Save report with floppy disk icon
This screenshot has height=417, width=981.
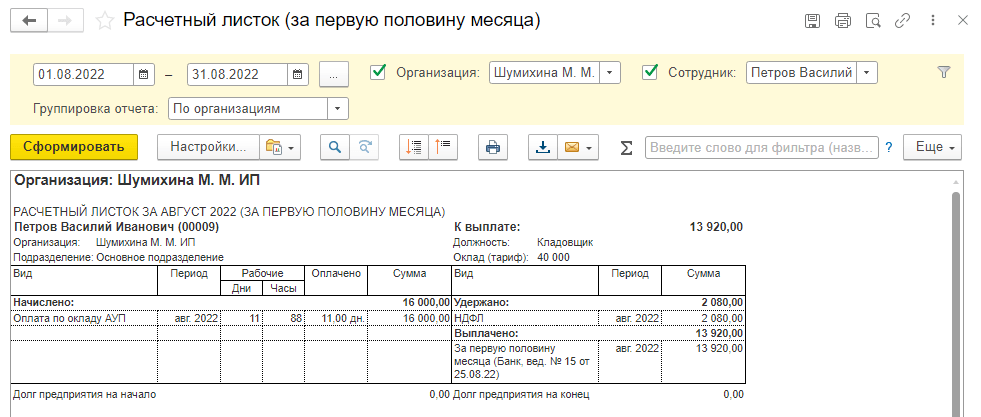point(812,21)
